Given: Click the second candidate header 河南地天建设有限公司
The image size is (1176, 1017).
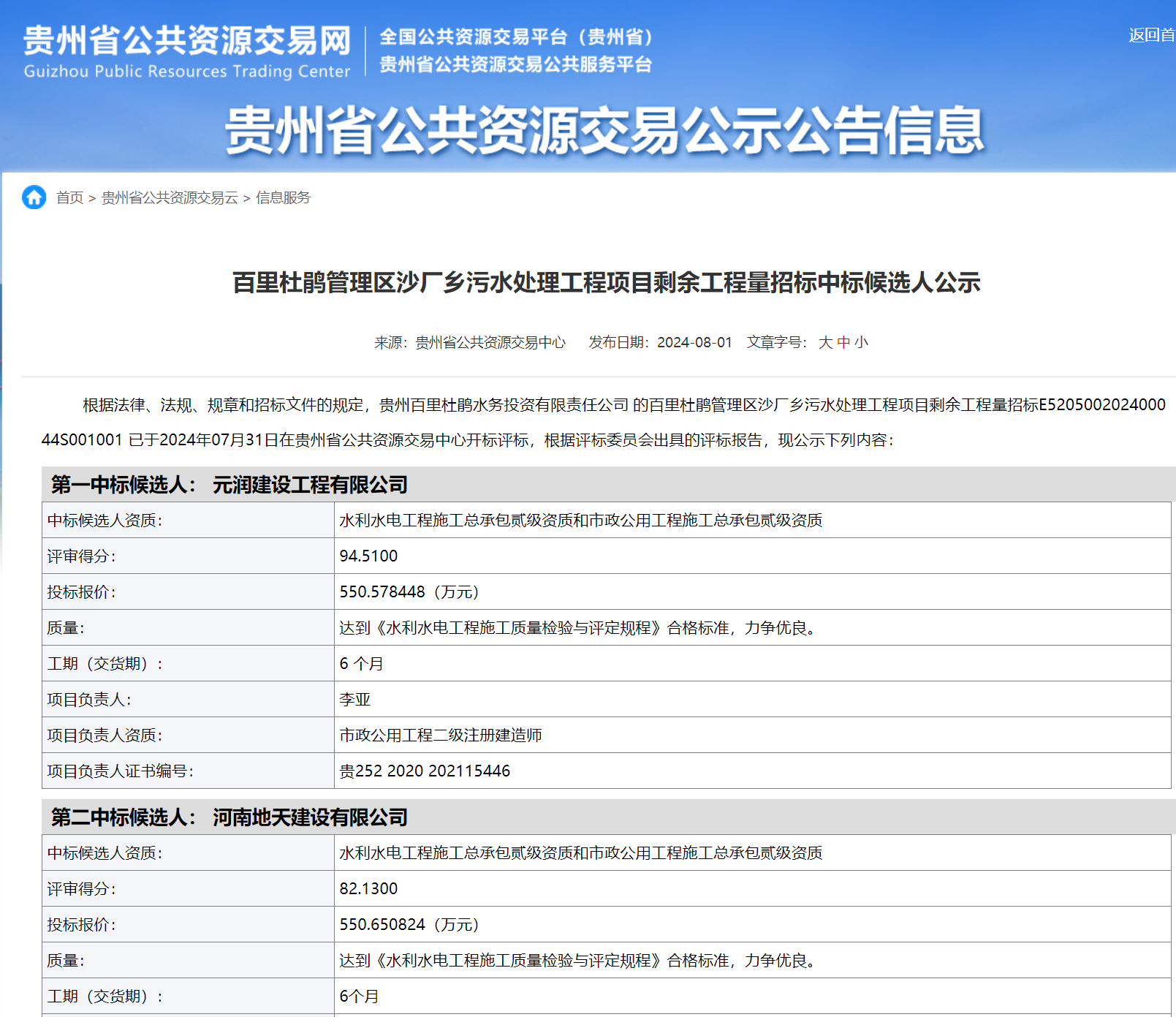Looking at the screenshot, I should [310, 817].
